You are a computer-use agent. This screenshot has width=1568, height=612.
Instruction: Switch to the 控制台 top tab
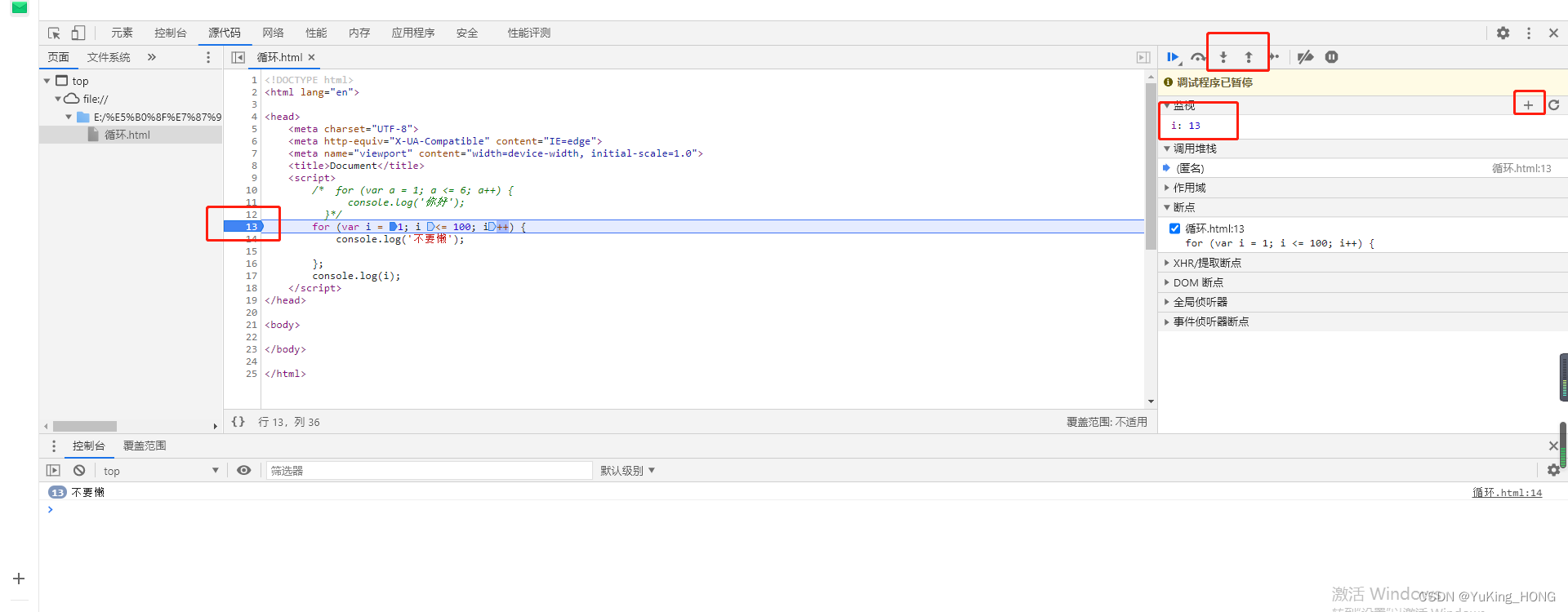click(x=171, y=33)
